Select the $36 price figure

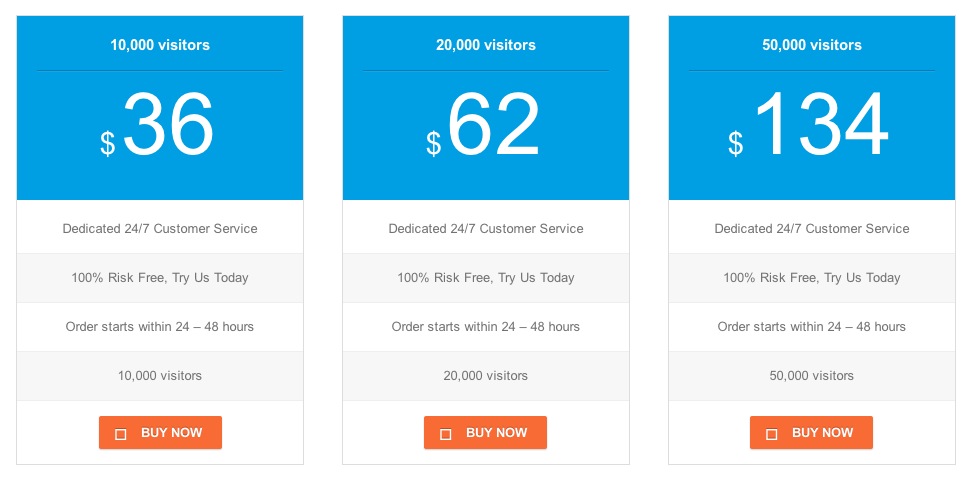pyautogui.click(x=167, y=125)
